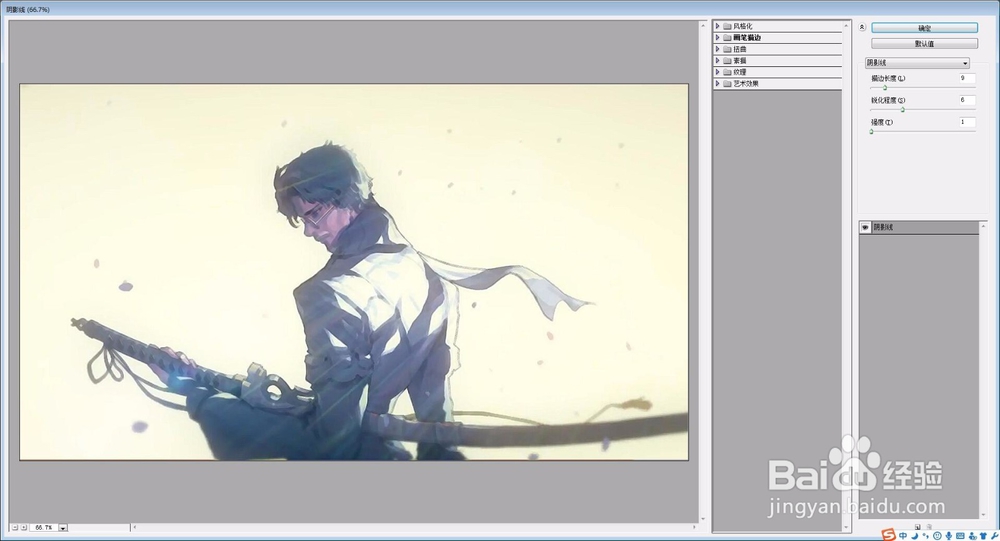Click the preview horizontal scrollbar left arrow
Screen dimensions: 1000x541
coord(135,528)
